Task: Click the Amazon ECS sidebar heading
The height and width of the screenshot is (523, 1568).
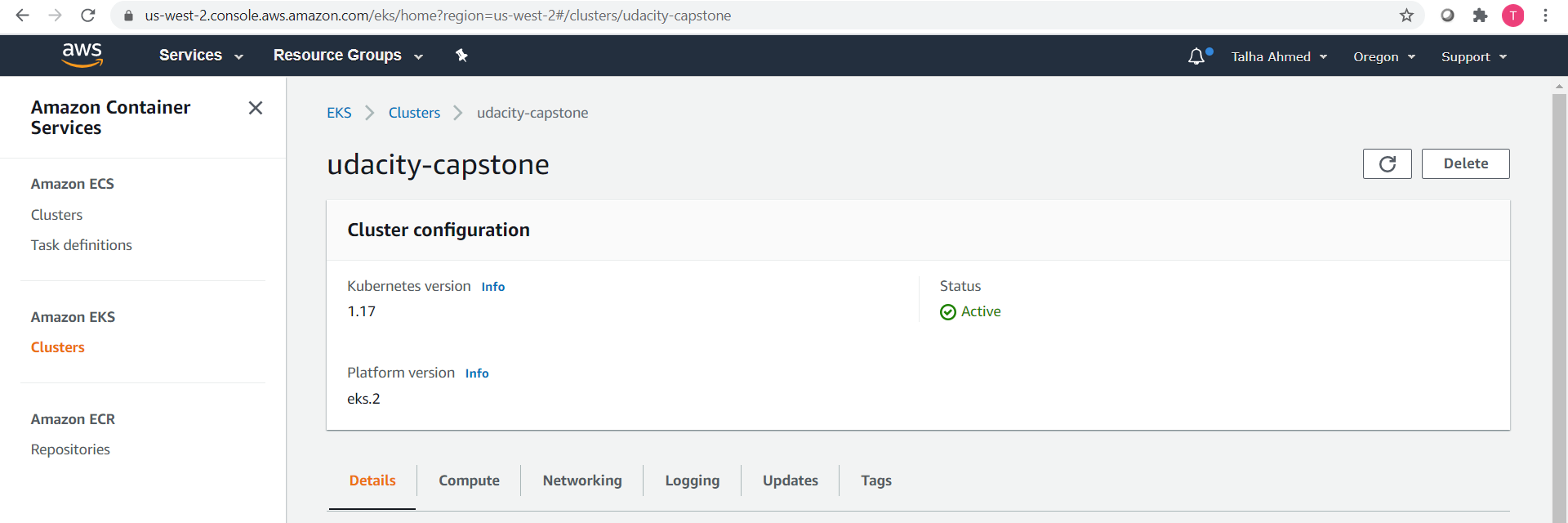Action: (x=72, y=184)
